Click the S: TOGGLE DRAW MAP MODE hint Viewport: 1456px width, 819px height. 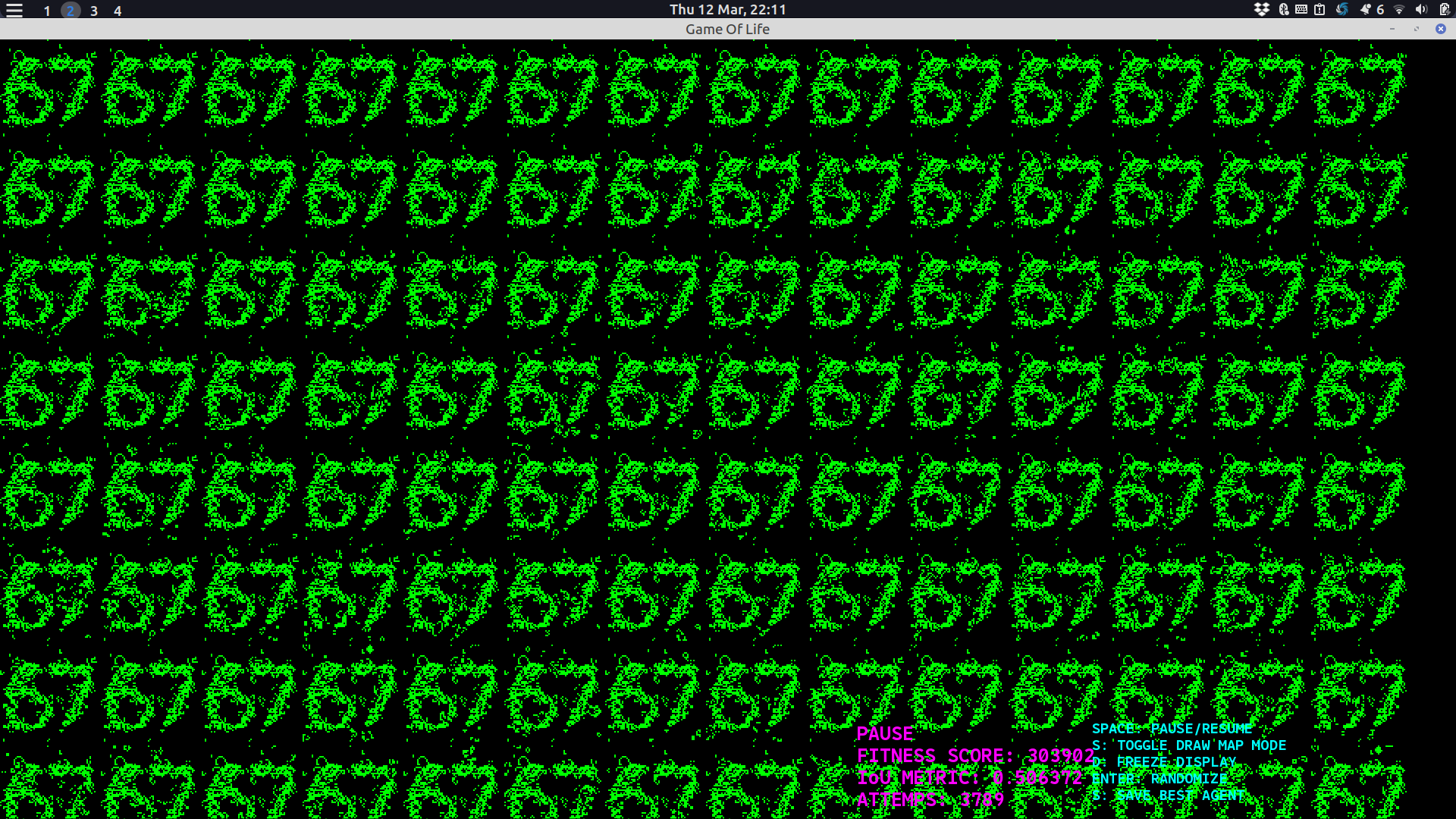click(x=1189, y=745)
